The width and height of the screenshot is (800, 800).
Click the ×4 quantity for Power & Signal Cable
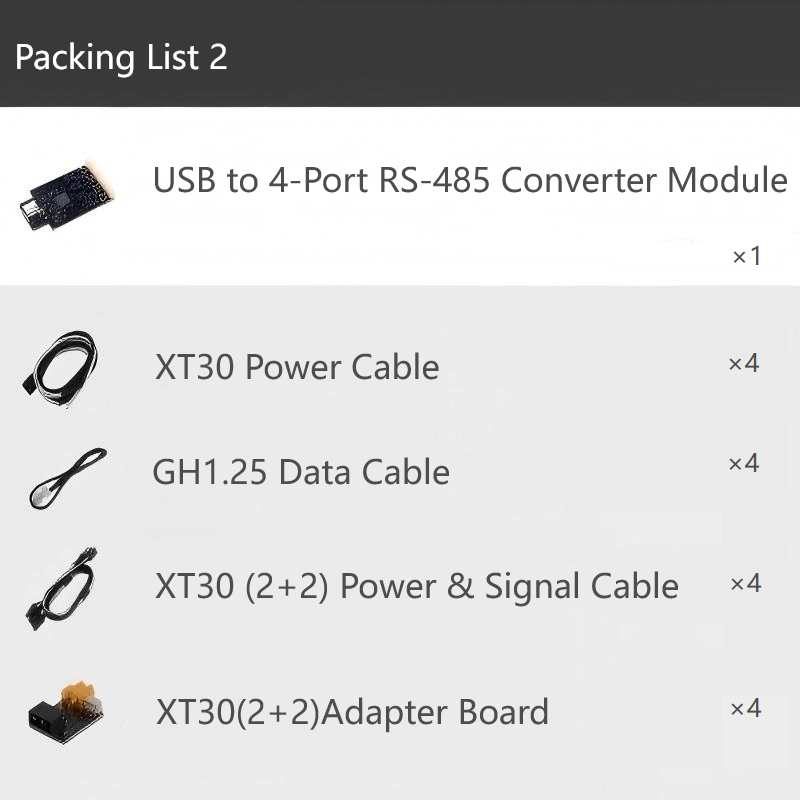tap(745, 583)
